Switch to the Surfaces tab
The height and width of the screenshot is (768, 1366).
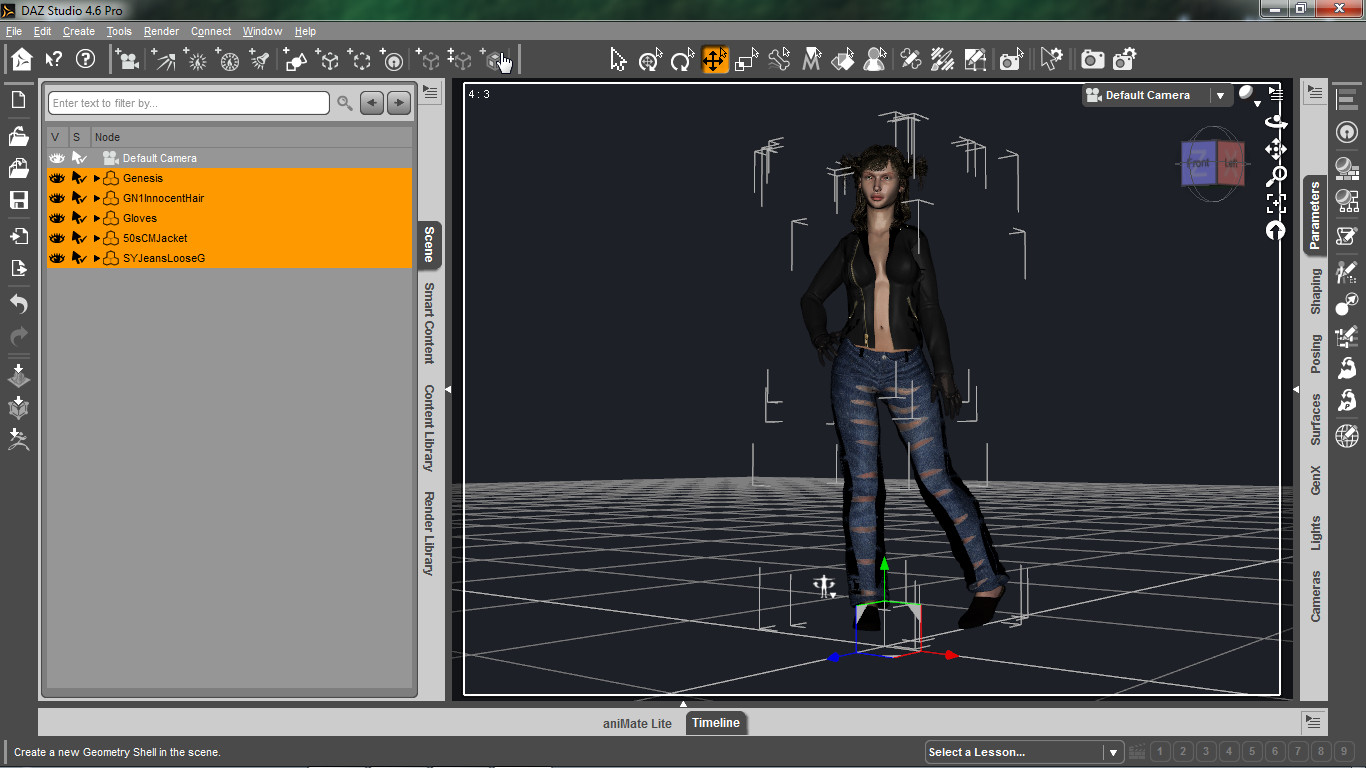(x=1316, y=419)
